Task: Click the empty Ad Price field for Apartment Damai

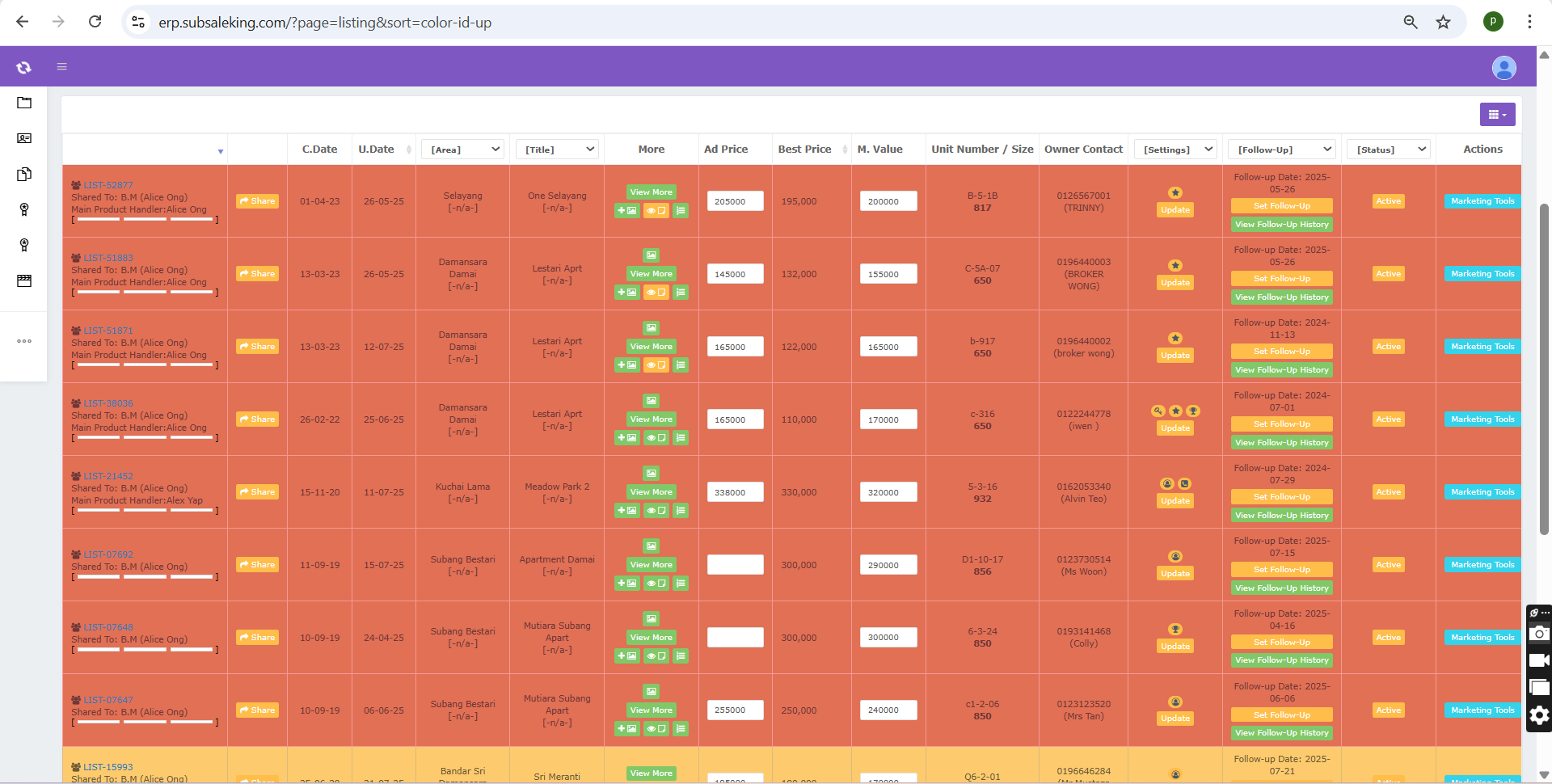Action: pos(735,565)
